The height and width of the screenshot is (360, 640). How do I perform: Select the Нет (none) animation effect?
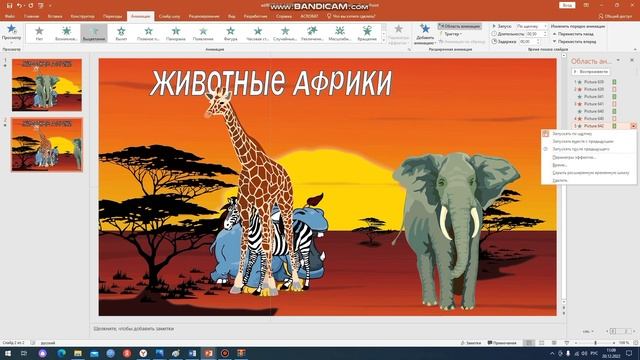pos(39,33)
